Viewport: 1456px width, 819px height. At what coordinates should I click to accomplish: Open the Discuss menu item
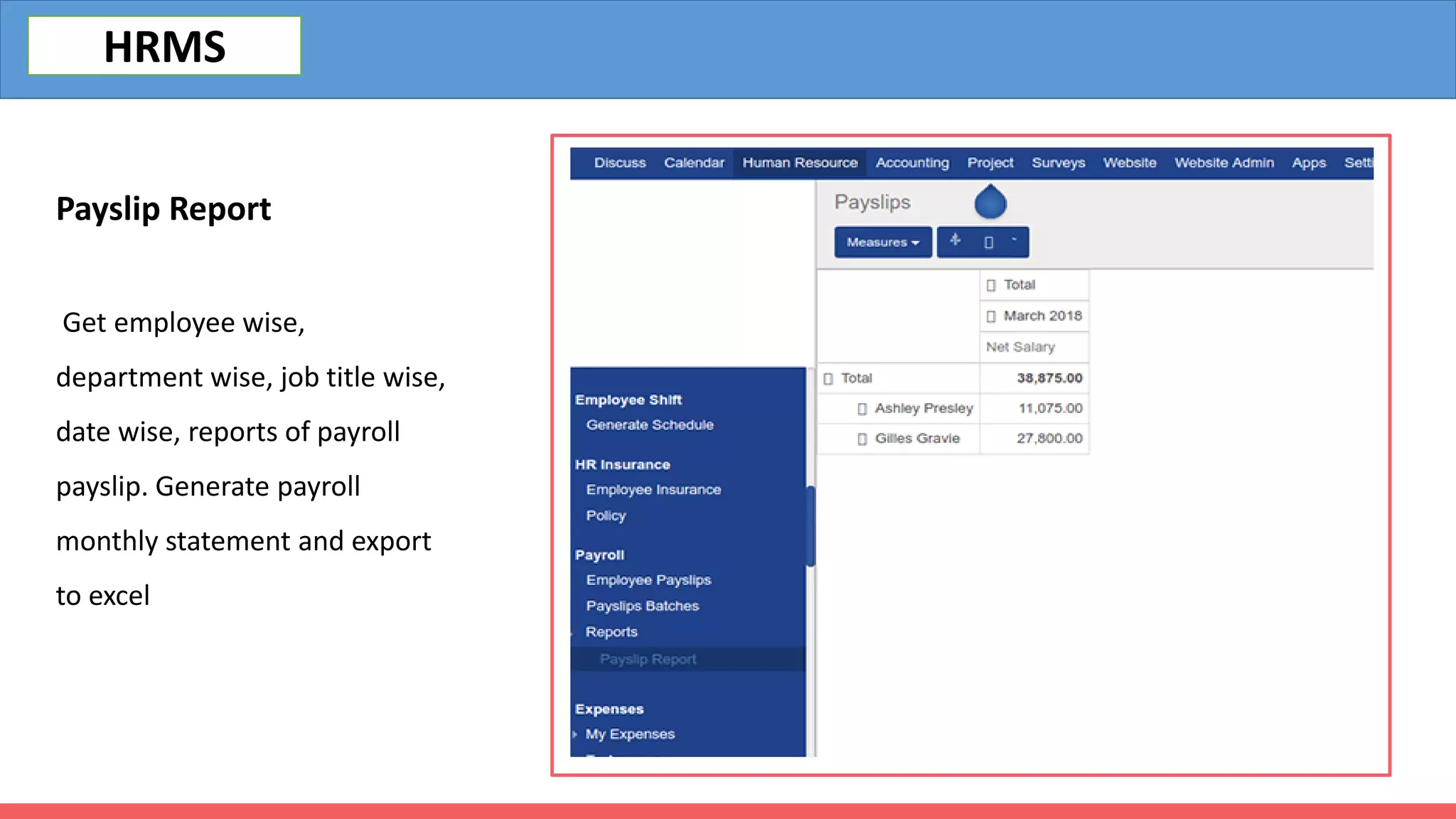point(620,163)
